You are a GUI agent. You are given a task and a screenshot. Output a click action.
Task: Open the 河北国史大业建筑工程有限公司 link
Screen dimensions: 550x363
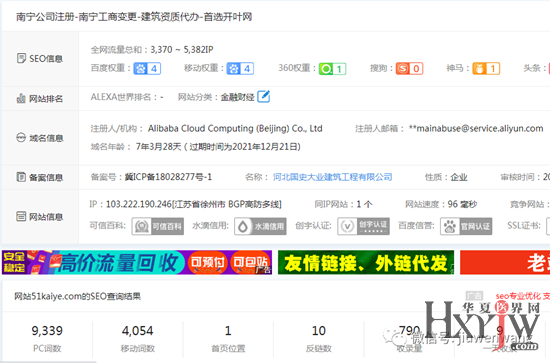click(x=333, y=177)
